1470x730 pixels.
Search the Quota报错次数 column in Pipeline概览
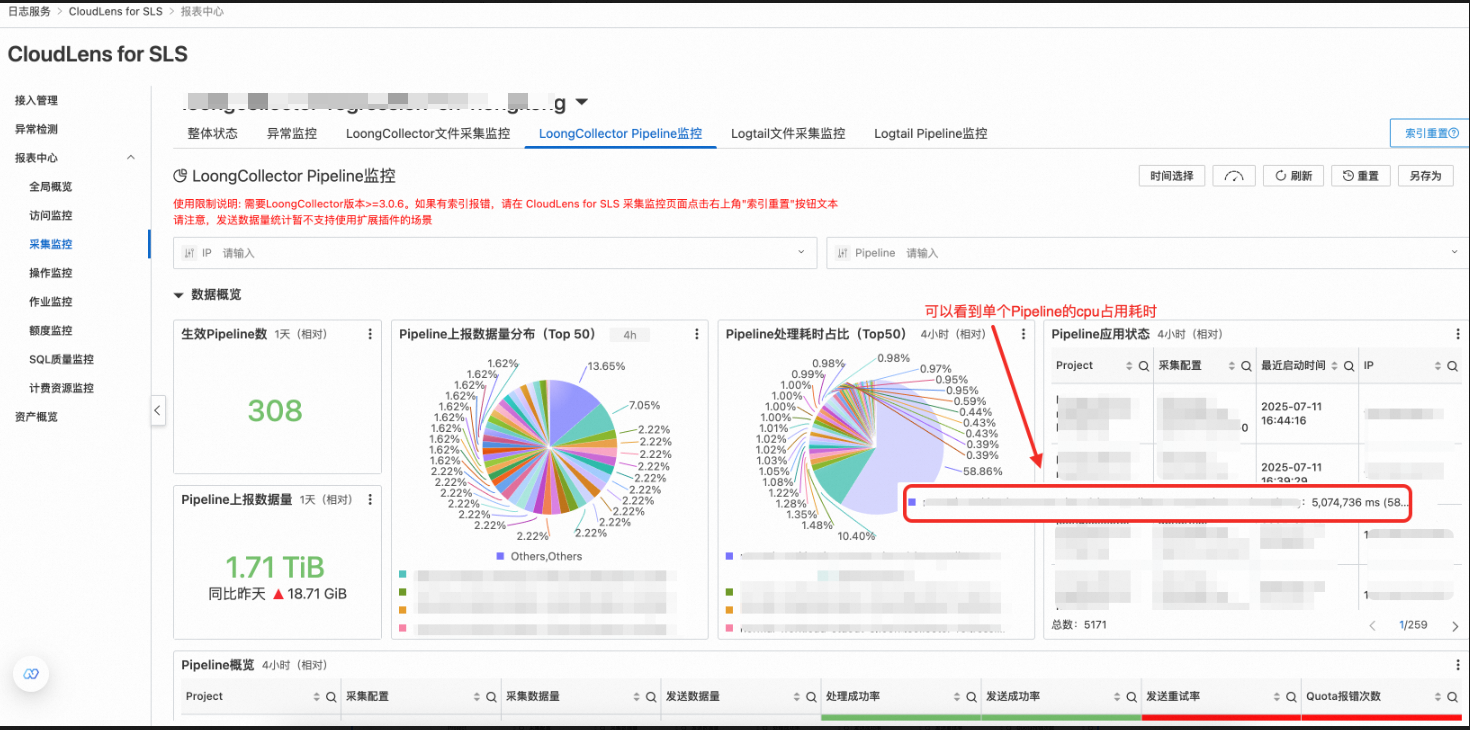point(1451,697)
